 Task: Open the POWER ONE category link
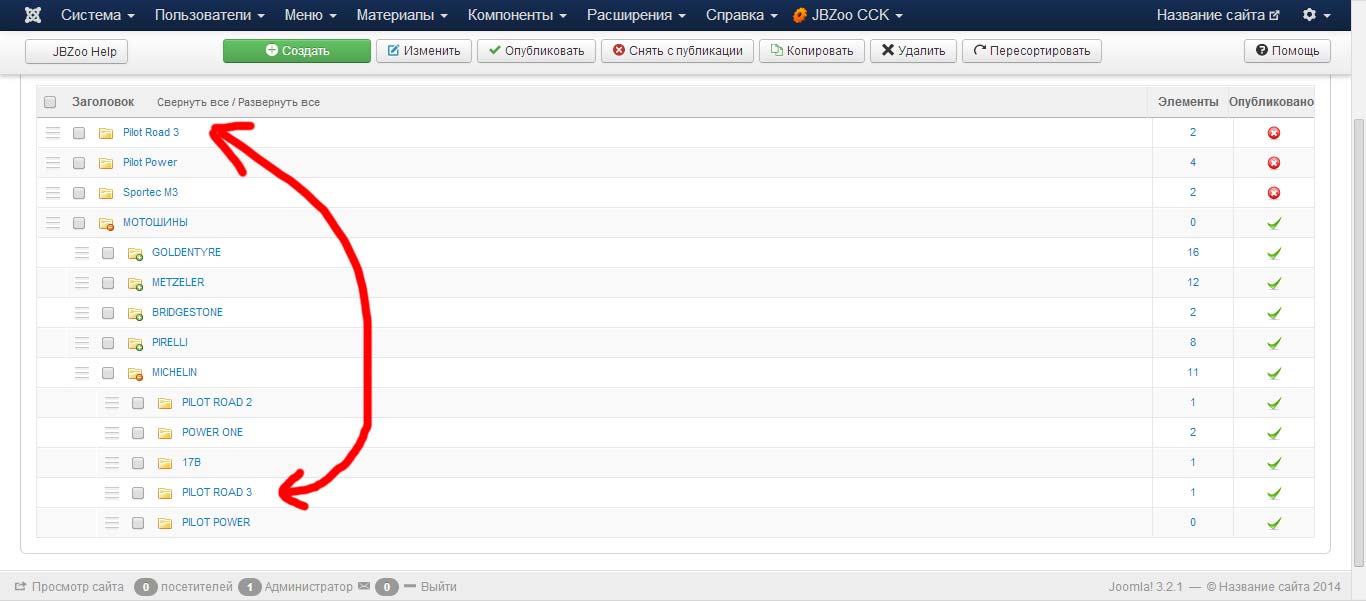point(212,433)
